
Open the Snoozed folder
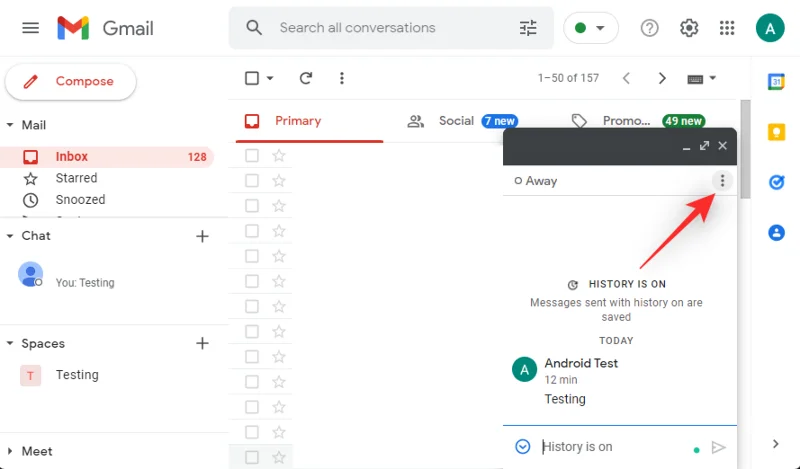click(x=80, y=200)
